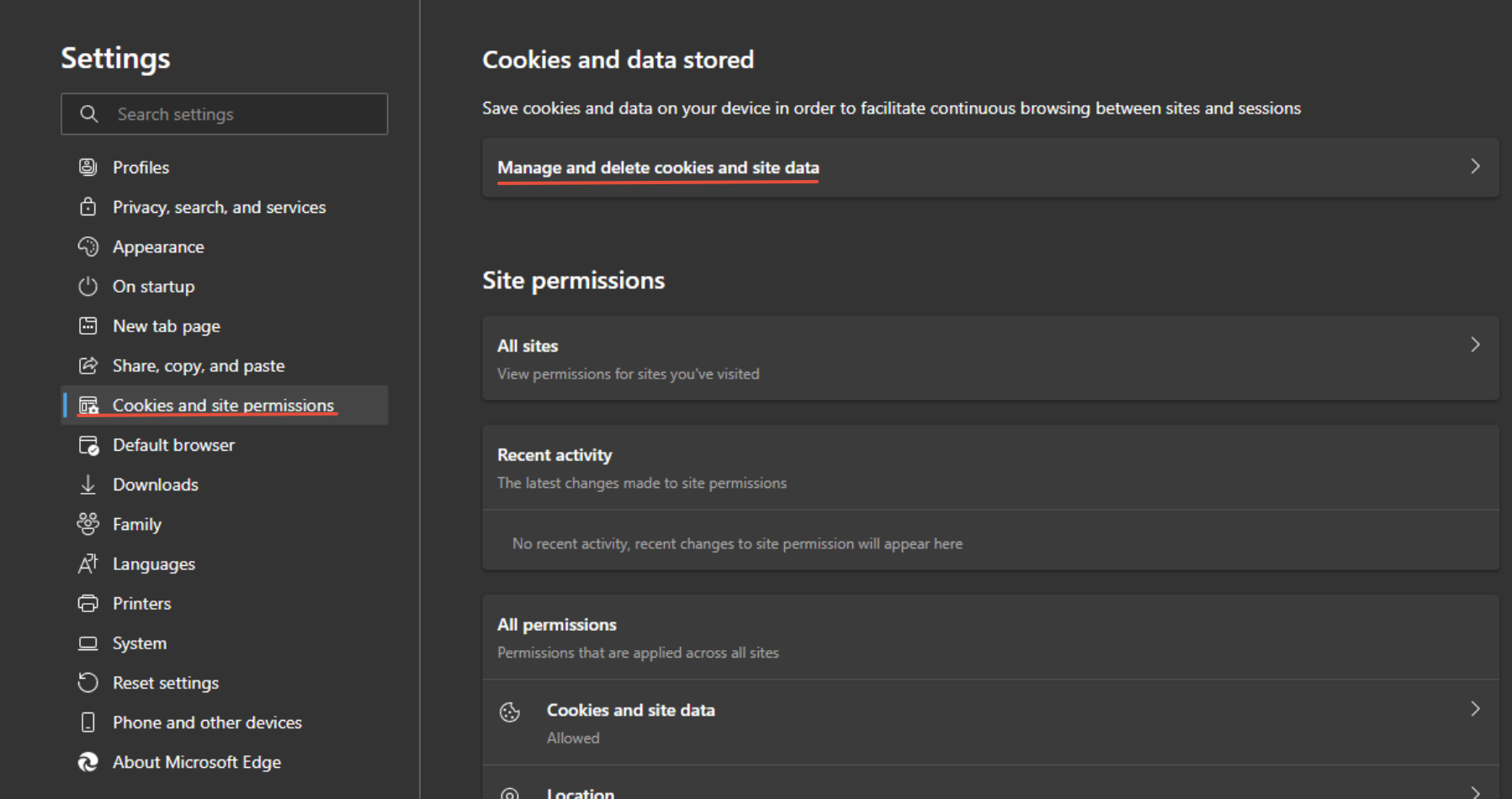Click the Cookies and site permissions icon
This screenshot has height=799, width=1512.
(88, 405)
